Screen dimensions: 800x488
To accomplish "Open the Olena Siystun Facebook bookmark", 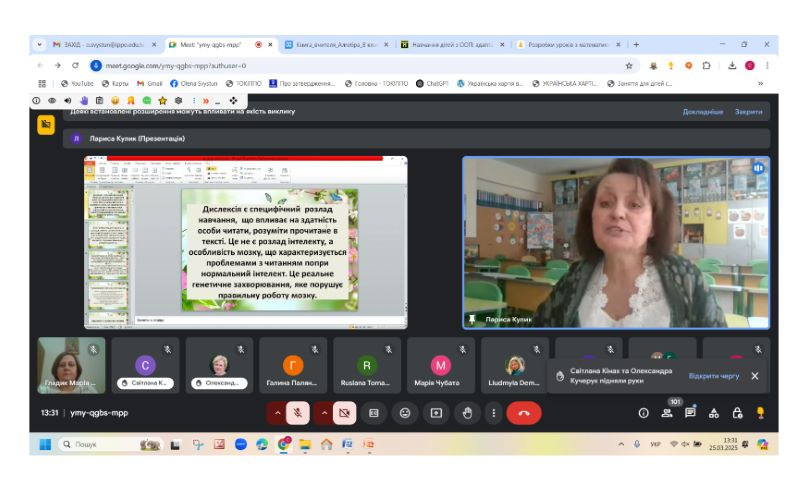I will 193,83.
